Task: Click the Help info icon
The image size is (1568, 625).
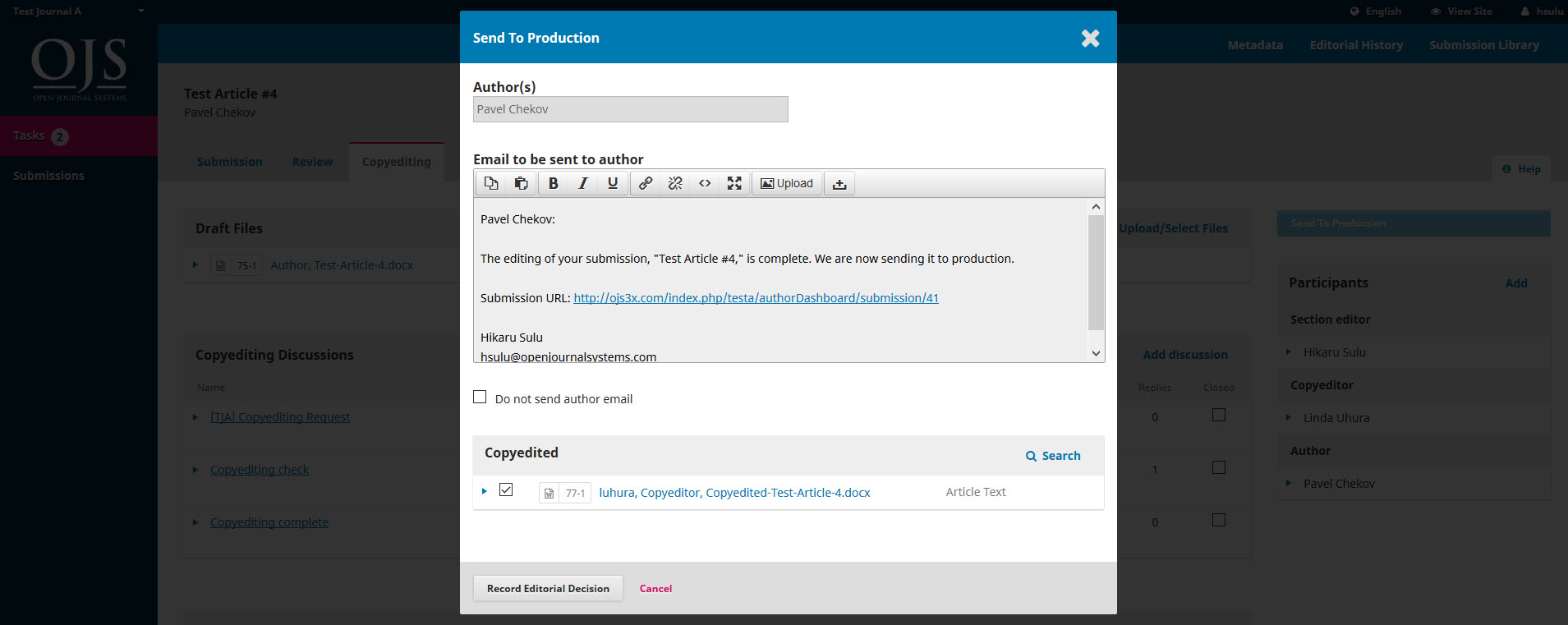Action: click(1506, 169)
